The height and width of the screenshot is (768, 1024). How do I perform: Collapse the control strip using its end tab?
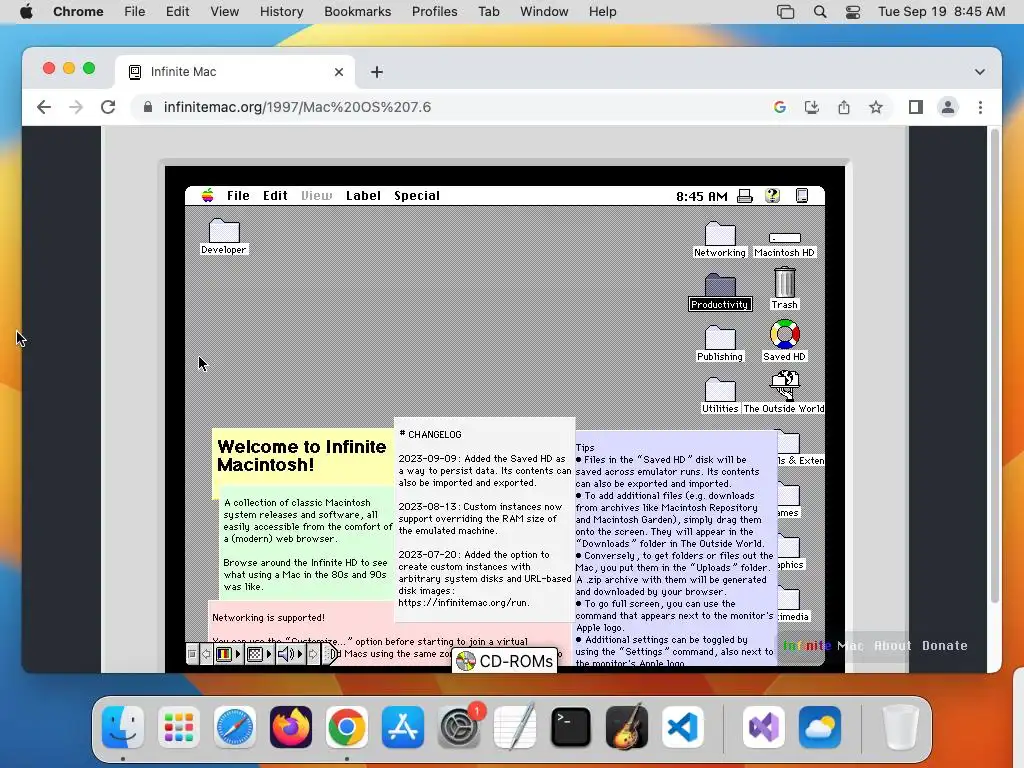point(330,654)
